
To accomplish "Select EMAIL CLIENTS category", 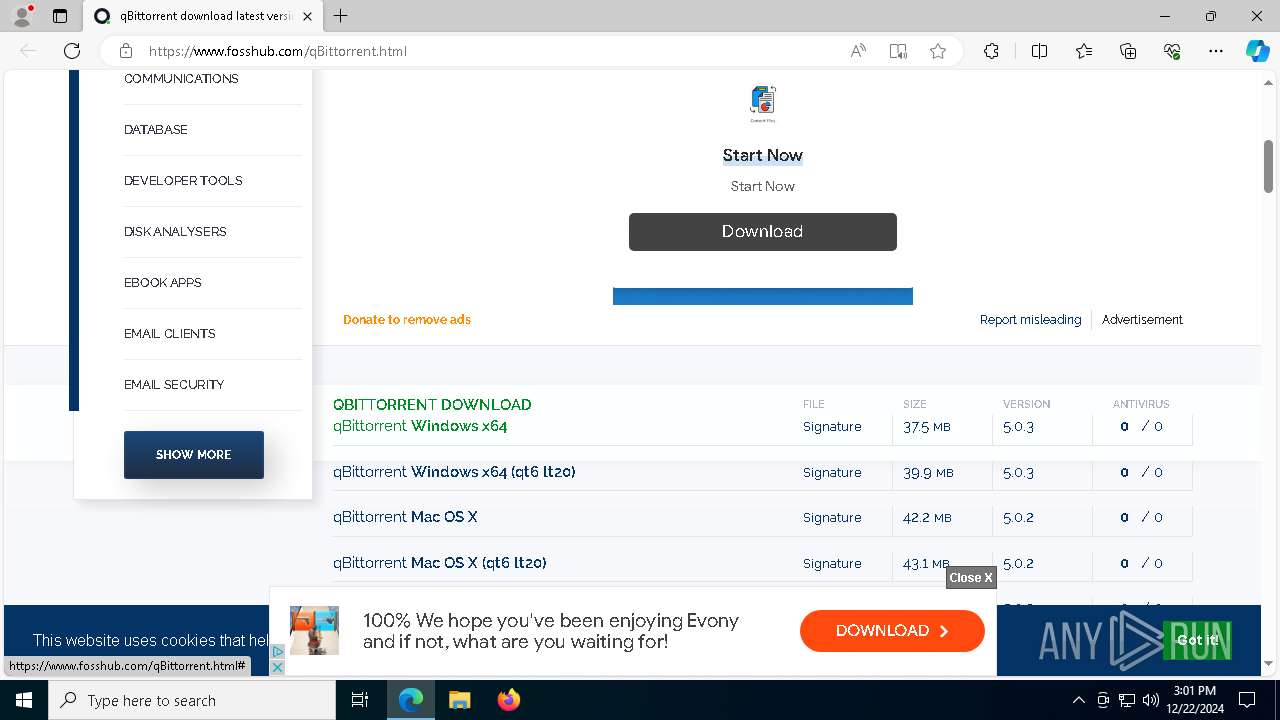I will (170, 334).
